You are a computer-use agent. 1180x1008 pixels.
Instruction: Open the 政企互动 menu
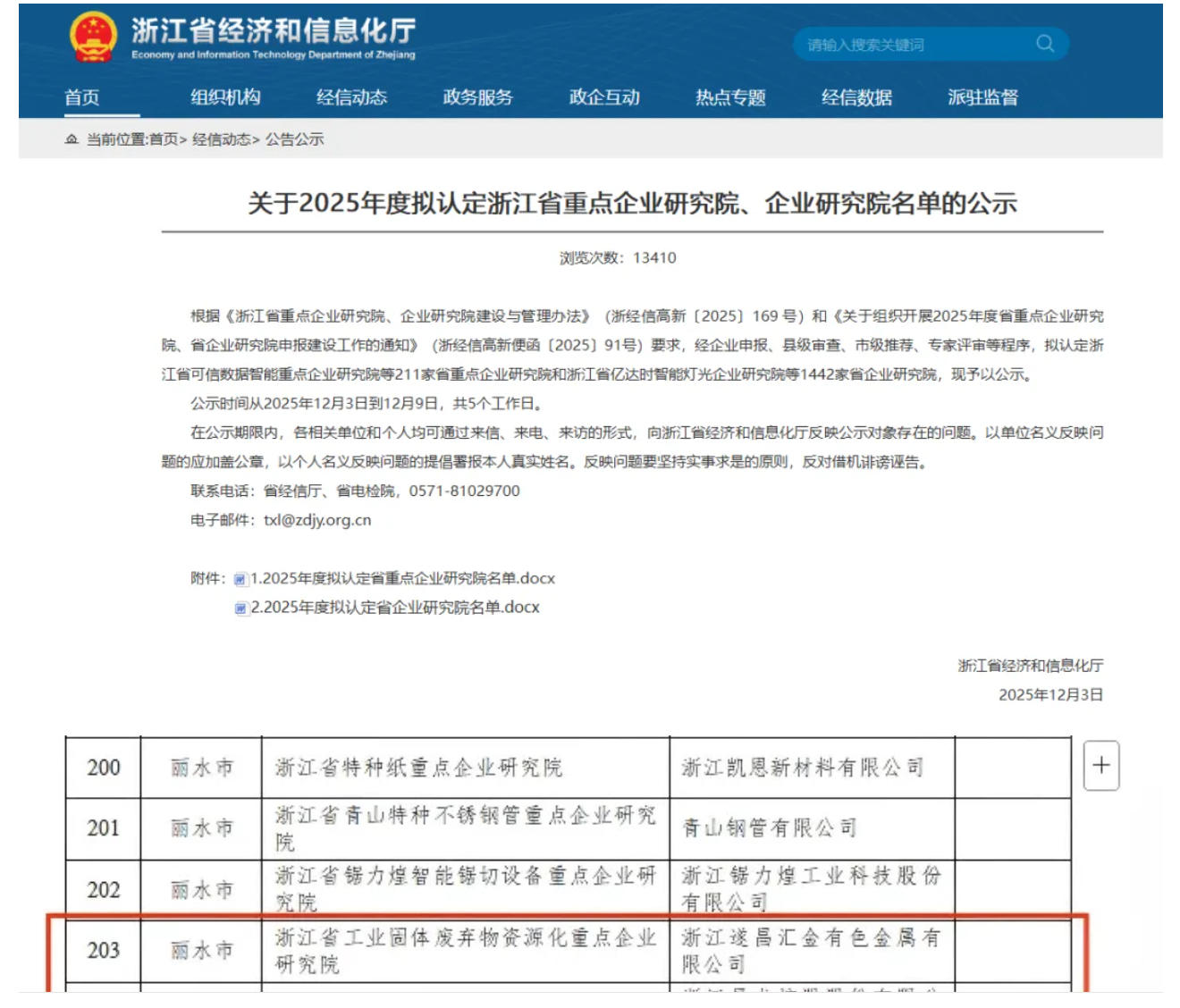pyautogui.click(x=607, y=99)
